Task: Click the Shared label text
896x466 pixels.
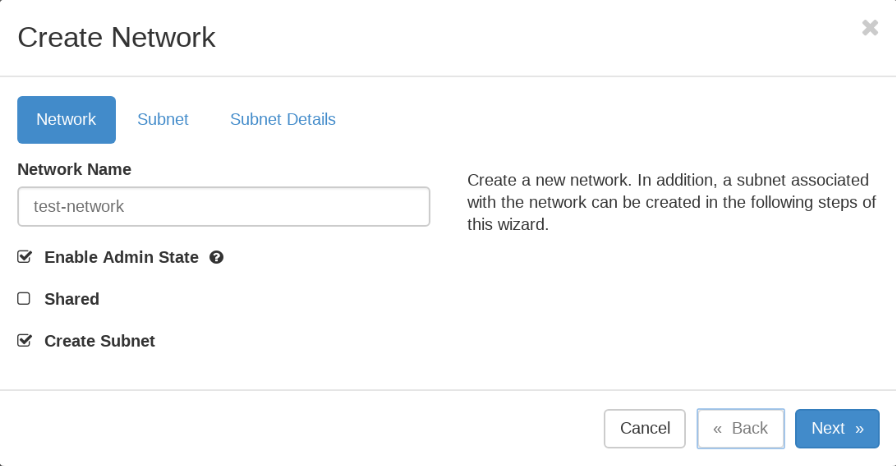Action: tap(72, 299)
